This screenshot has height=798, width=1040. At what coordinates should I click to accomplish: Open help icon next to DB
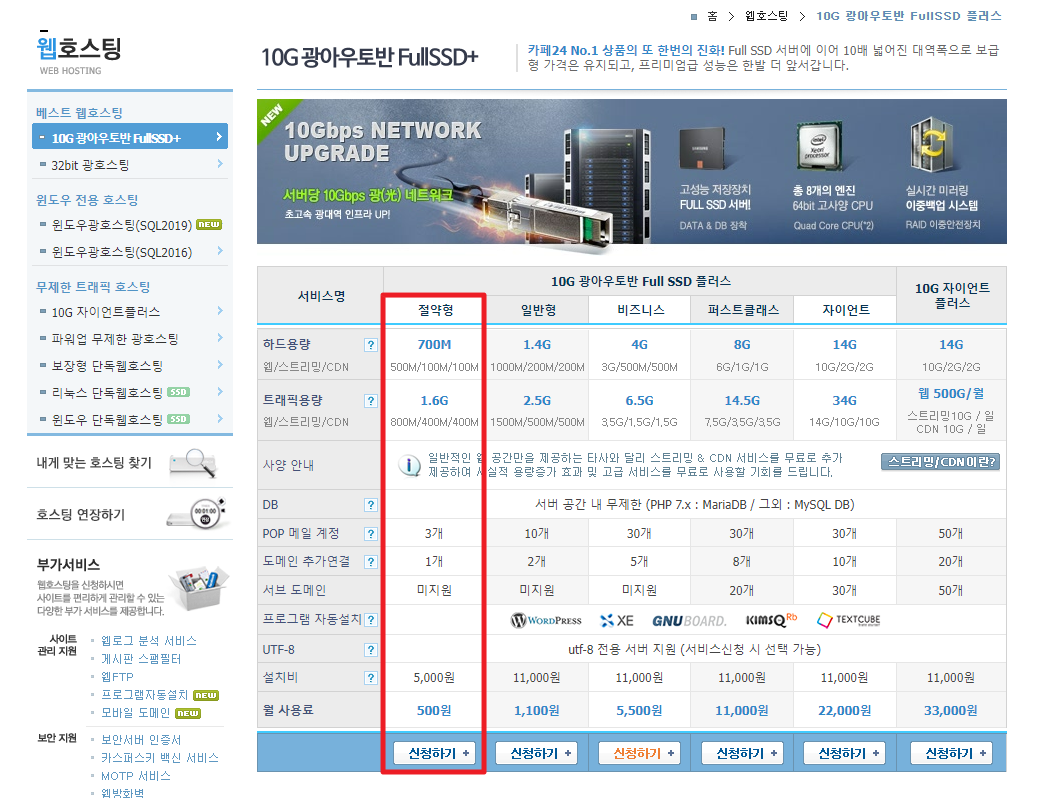click(371, 505)
